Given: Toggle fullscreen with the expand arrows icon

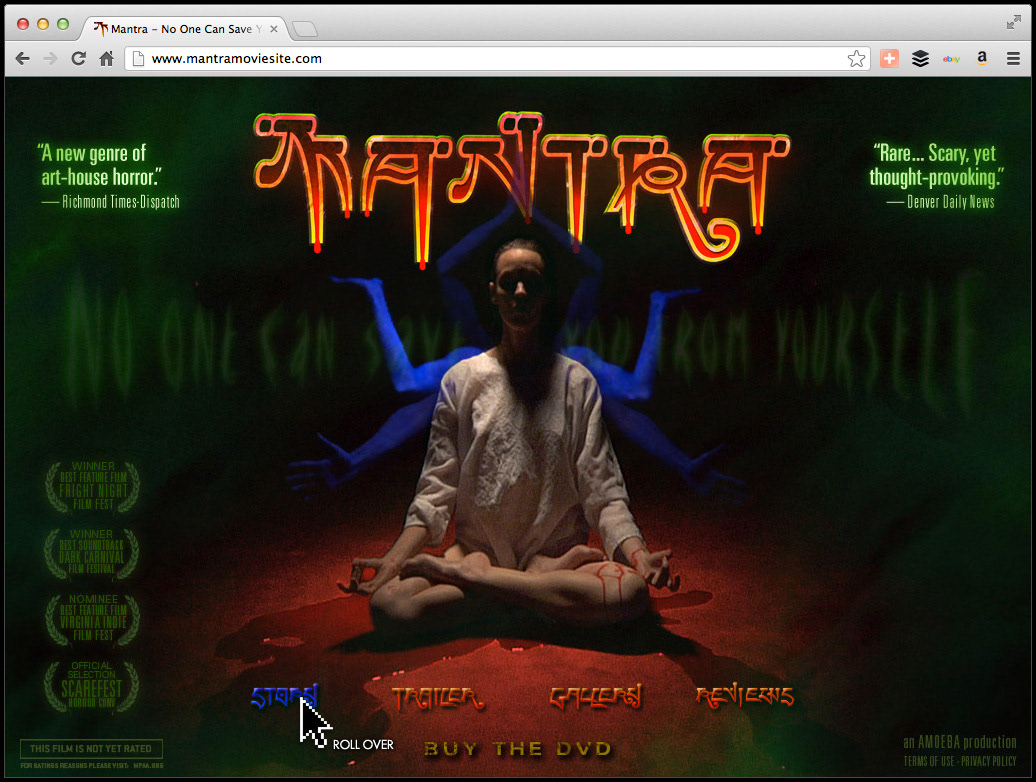Looking at the screenshot, I should click(x=1013, y=23).
